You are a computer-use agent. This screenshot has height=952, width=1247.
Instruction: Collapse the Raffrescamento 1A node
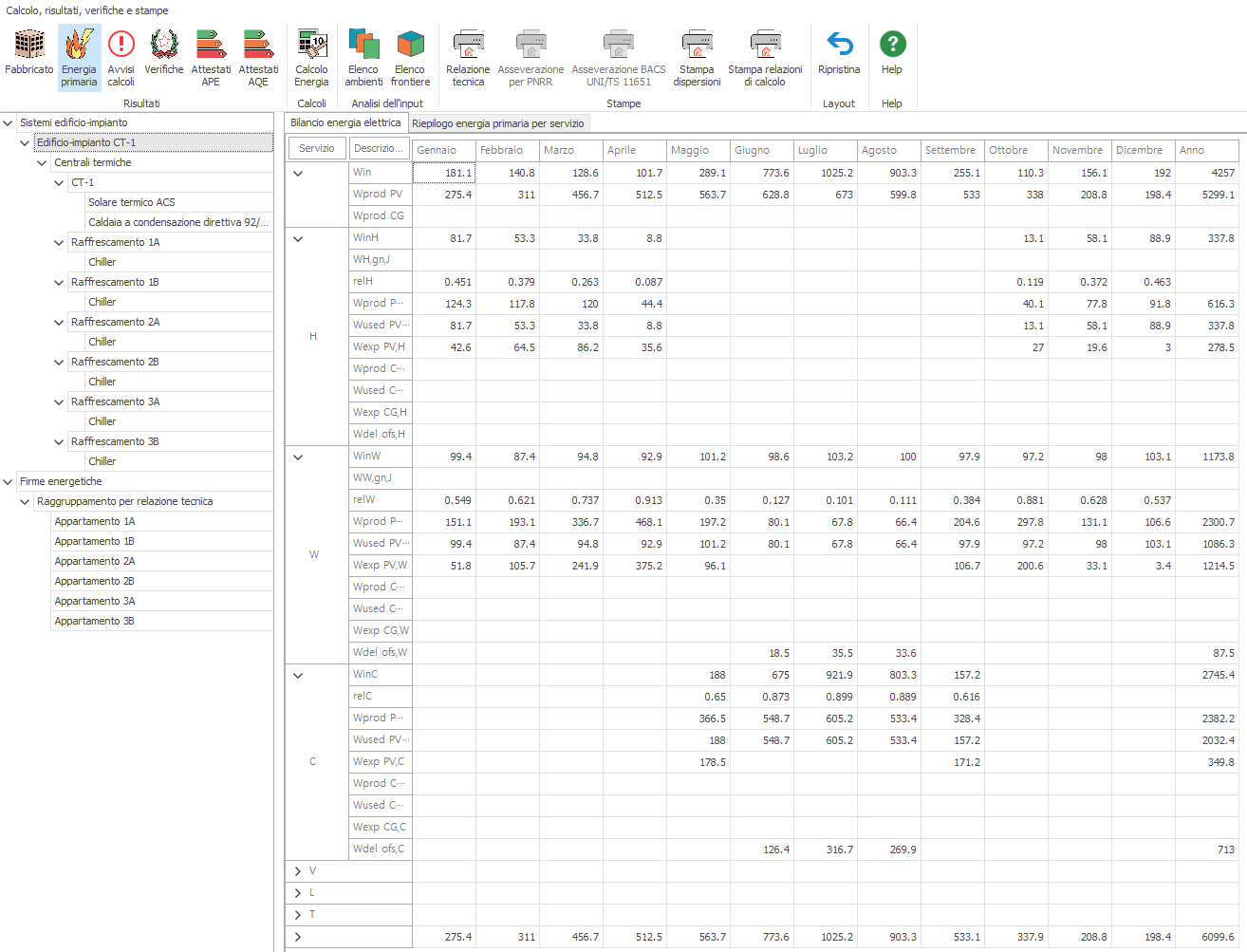[x=60, y=242]
